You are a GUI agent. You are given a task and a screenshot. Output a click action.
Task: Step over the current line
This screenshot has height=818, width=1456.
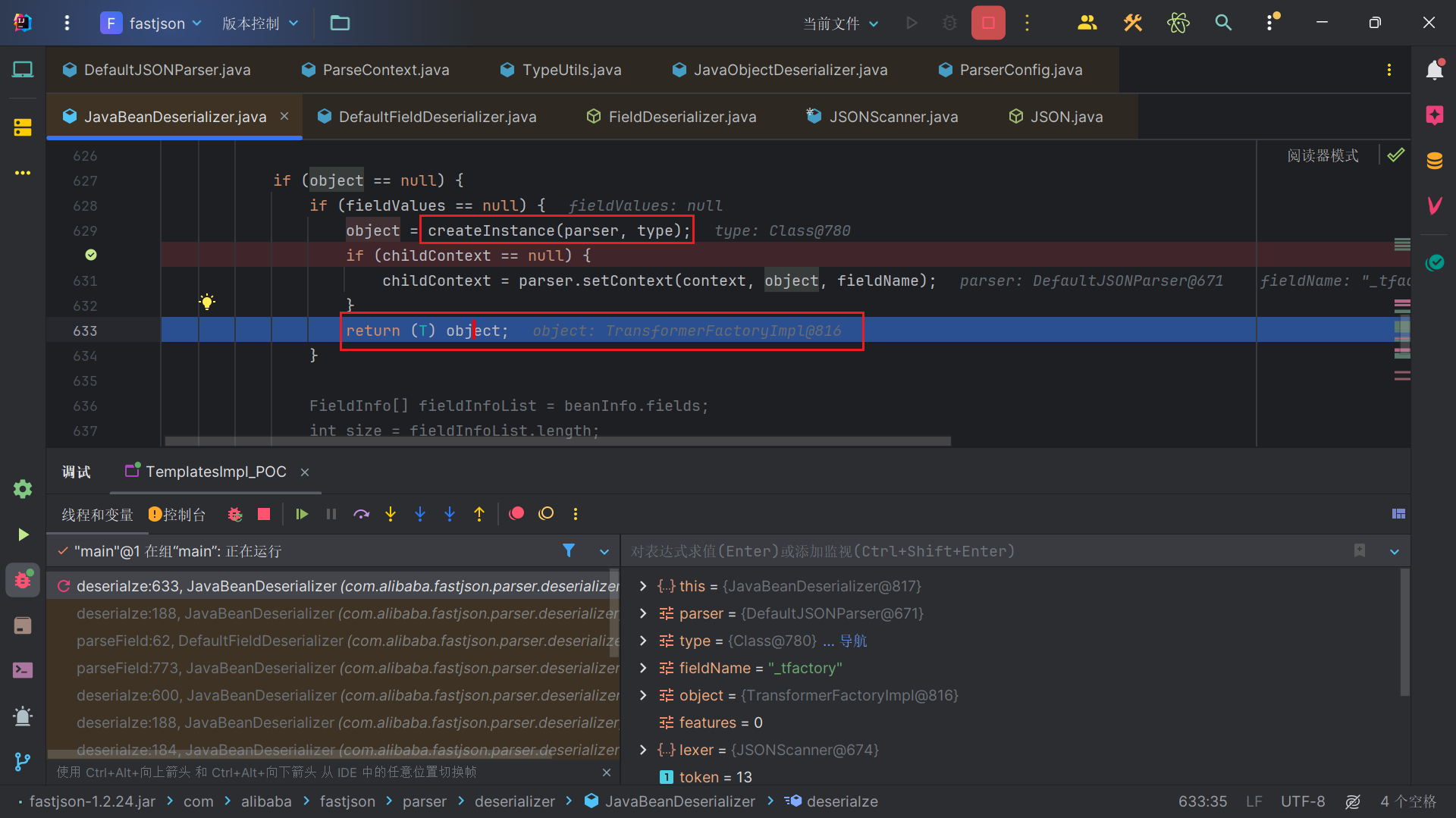point(361,514)
